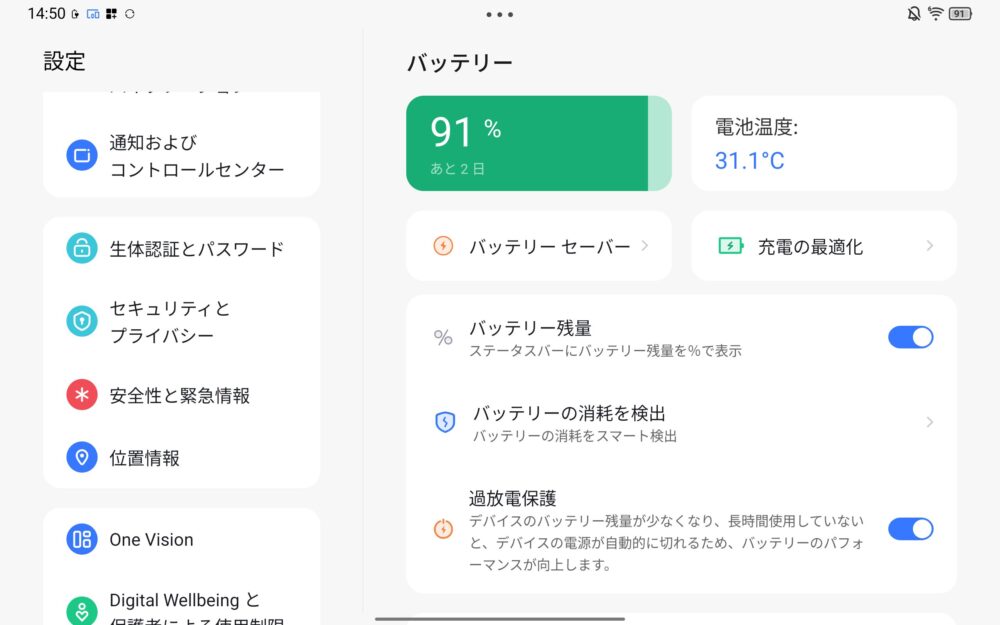The image size is (1000, 625).
Task: Click the orange battery saver icon
Action: click(443, 246)
